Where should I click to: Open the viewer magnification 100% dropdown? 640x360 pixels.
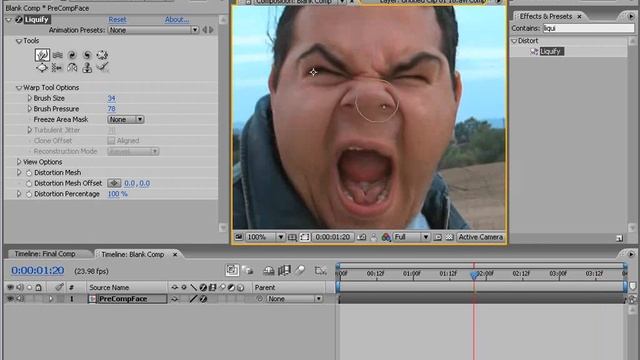click(x=265, y=237)
